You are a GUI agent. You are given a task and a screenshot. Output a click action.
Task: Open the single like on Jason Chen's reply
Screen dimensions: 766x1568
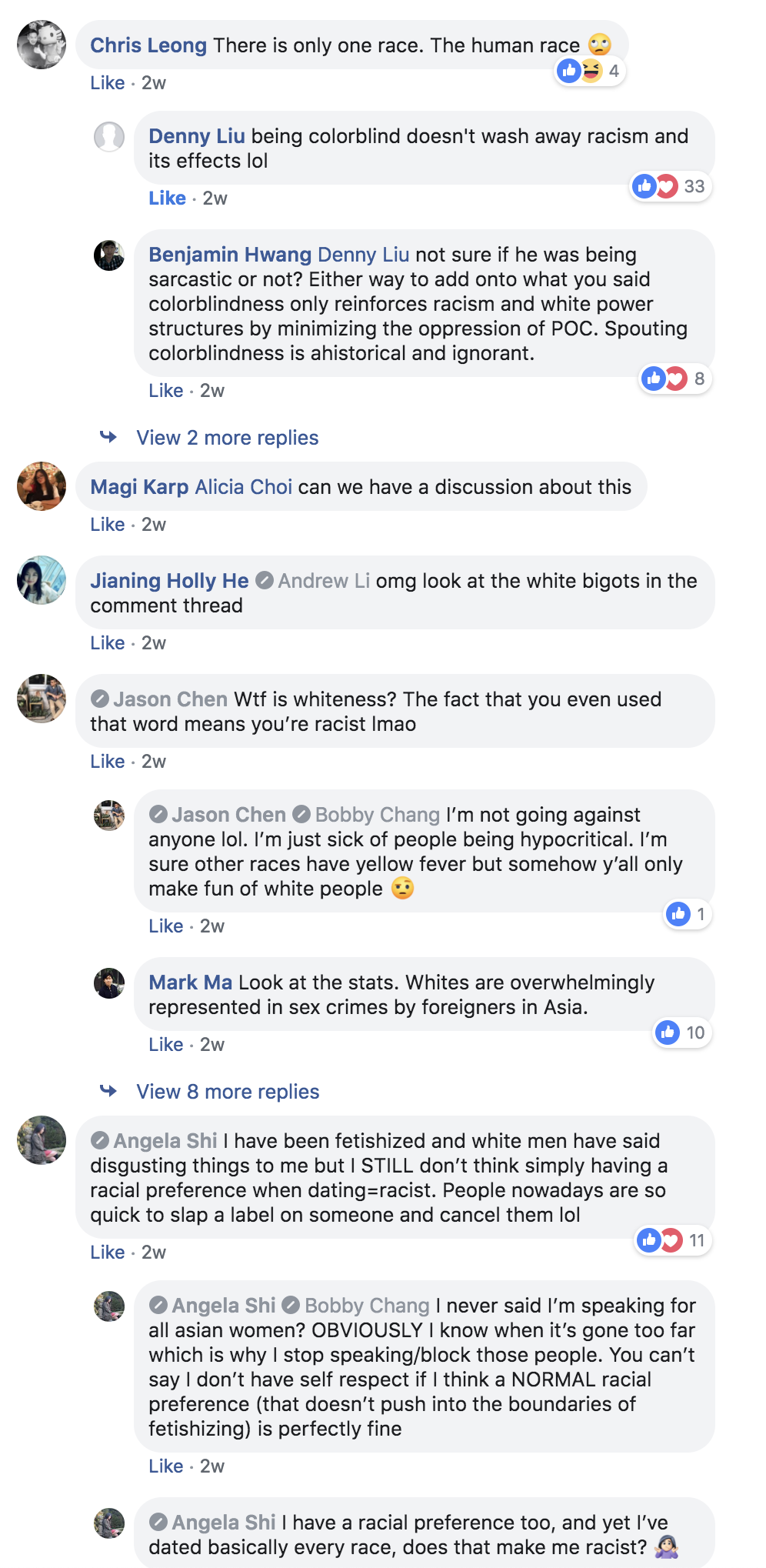pyautogui.click(x=688, y=914)
